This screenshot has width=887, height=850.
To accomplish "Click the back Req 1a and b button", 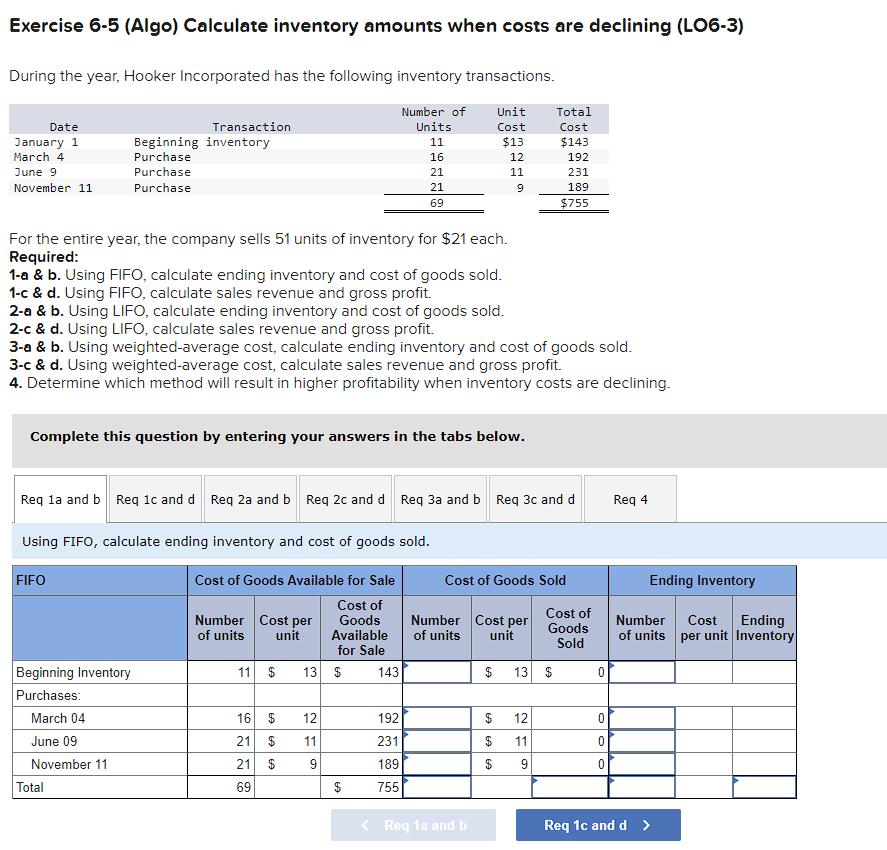I will 413,825.
